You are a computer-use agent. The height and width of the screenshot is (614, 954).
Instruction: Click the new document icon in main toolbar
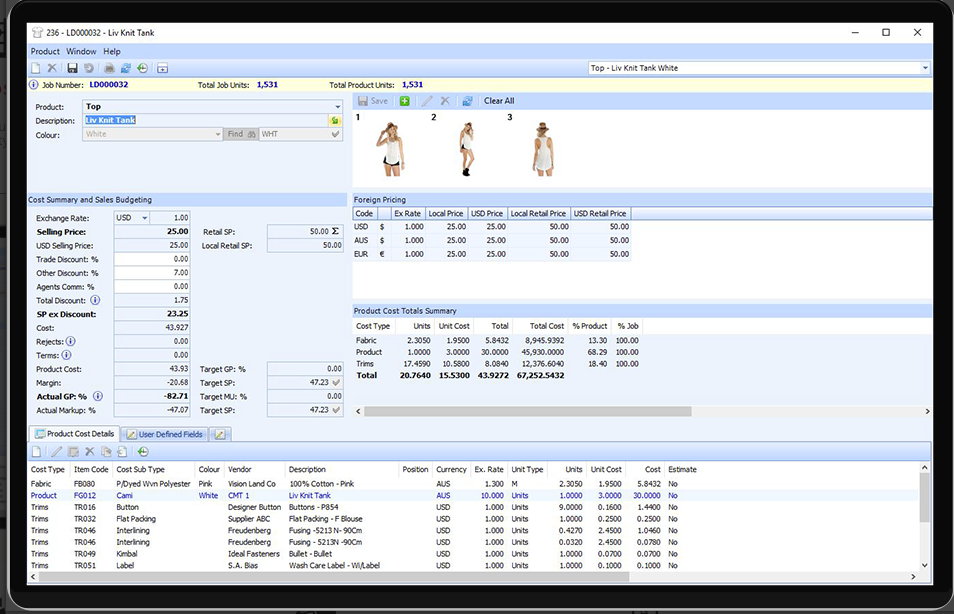click(36, 68)
